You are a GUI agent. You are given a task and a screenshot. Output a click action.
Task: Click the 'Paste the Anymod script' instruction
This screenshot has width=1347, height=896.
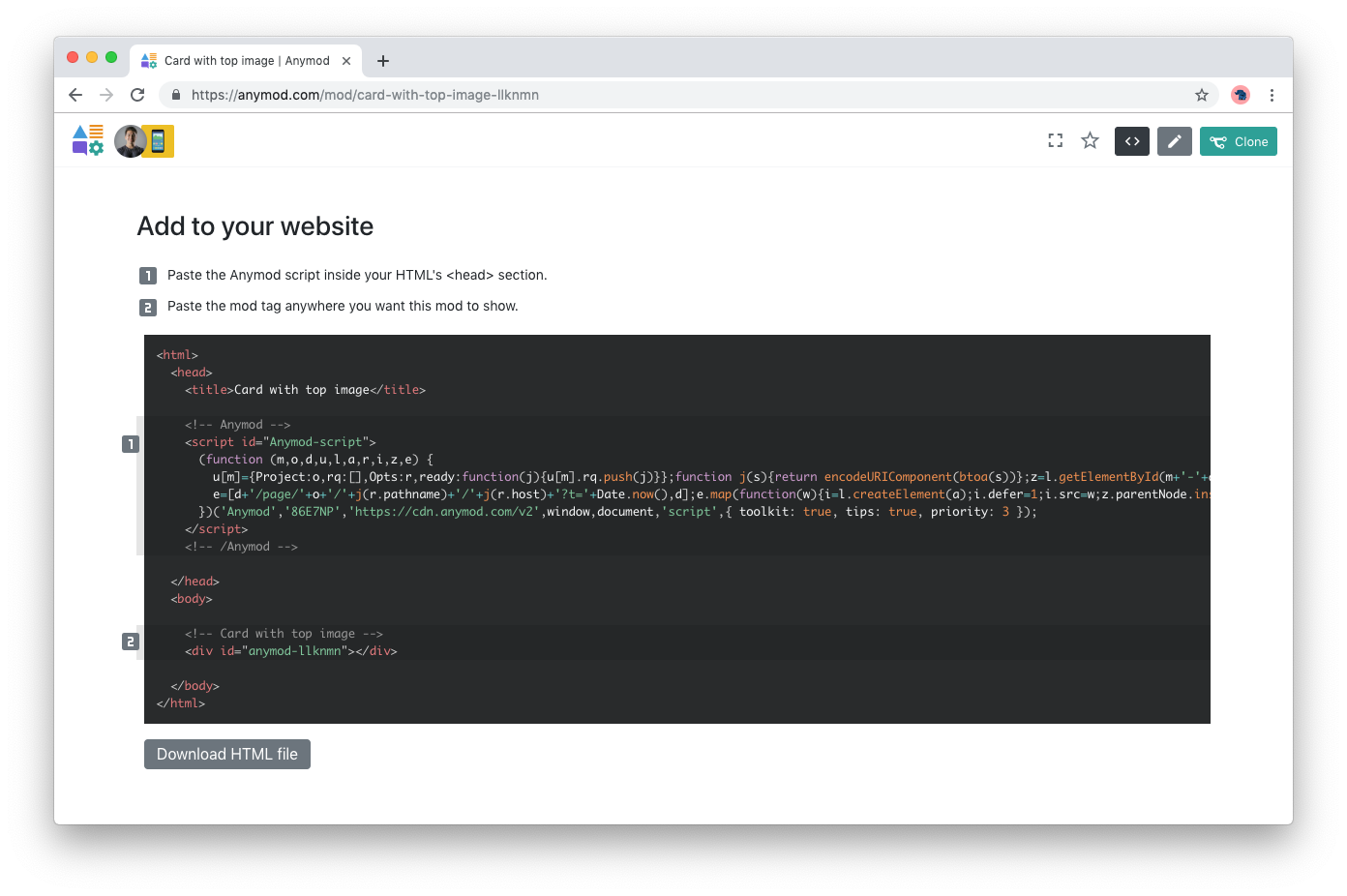click(357, 275)
